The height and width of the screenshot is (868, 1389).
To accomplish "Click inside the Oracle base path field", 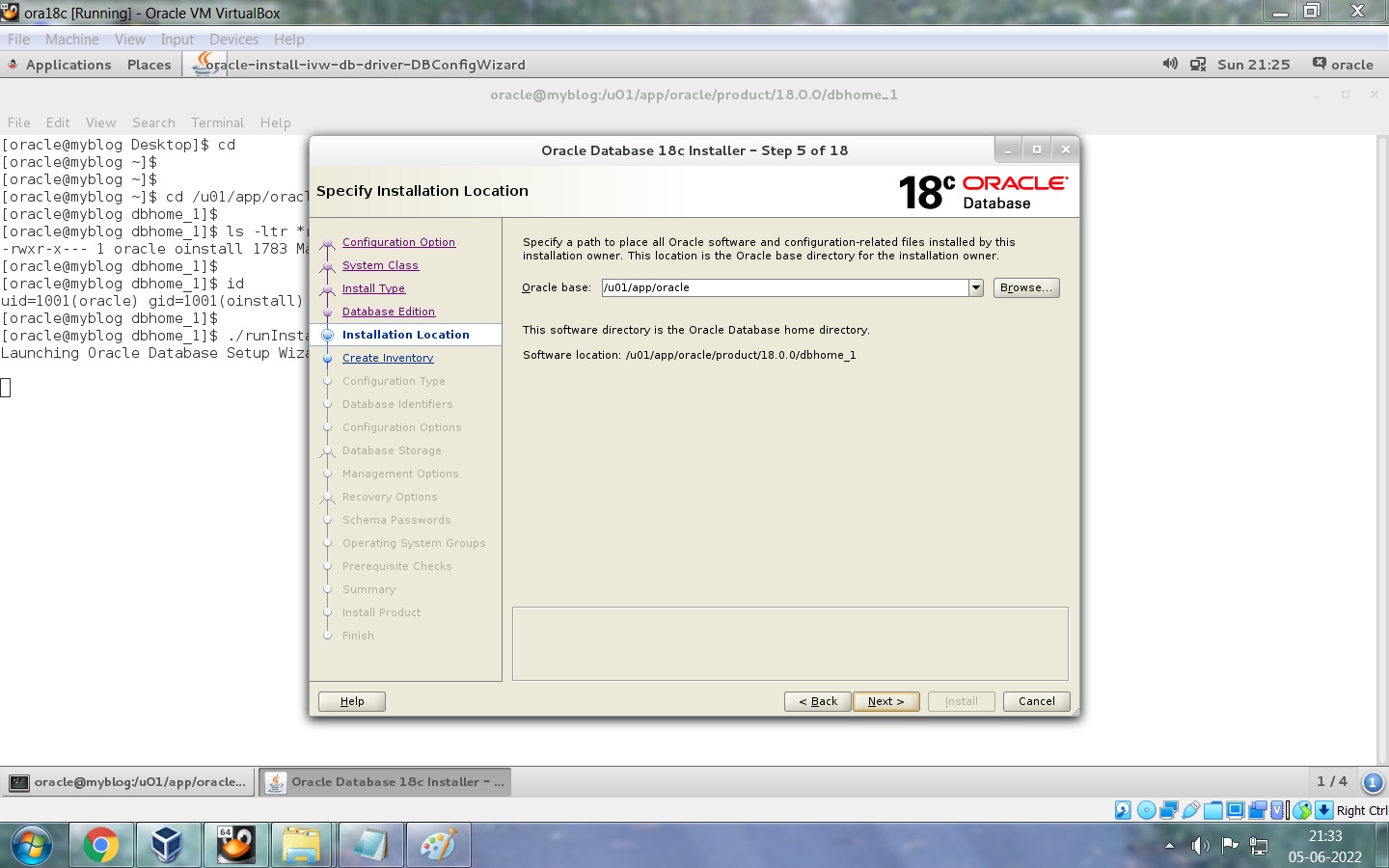I will pyautogui.click(x=784, y=287).
